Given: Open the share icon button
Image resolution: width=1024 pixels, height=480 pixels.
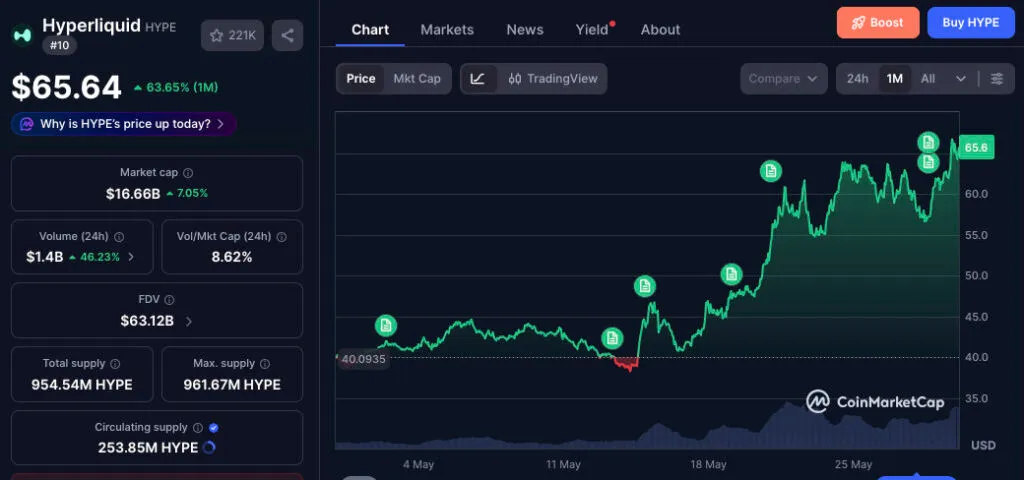Looking at the screenshot, I should click(287, 35).
